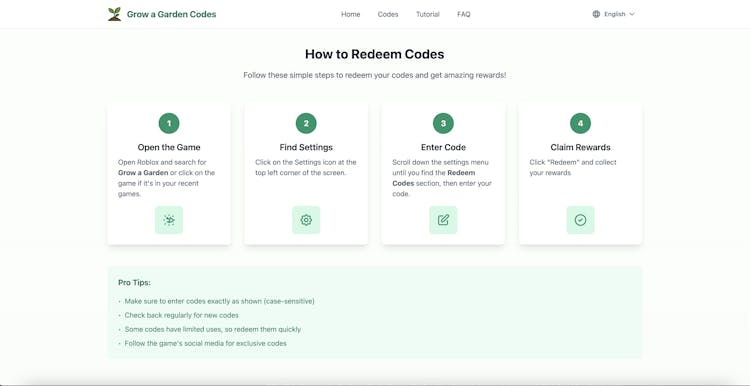The height and width of the screenshot is (386, 750).
Task: Click the Settings icon location description in step two
Action: tap(306, 167)
